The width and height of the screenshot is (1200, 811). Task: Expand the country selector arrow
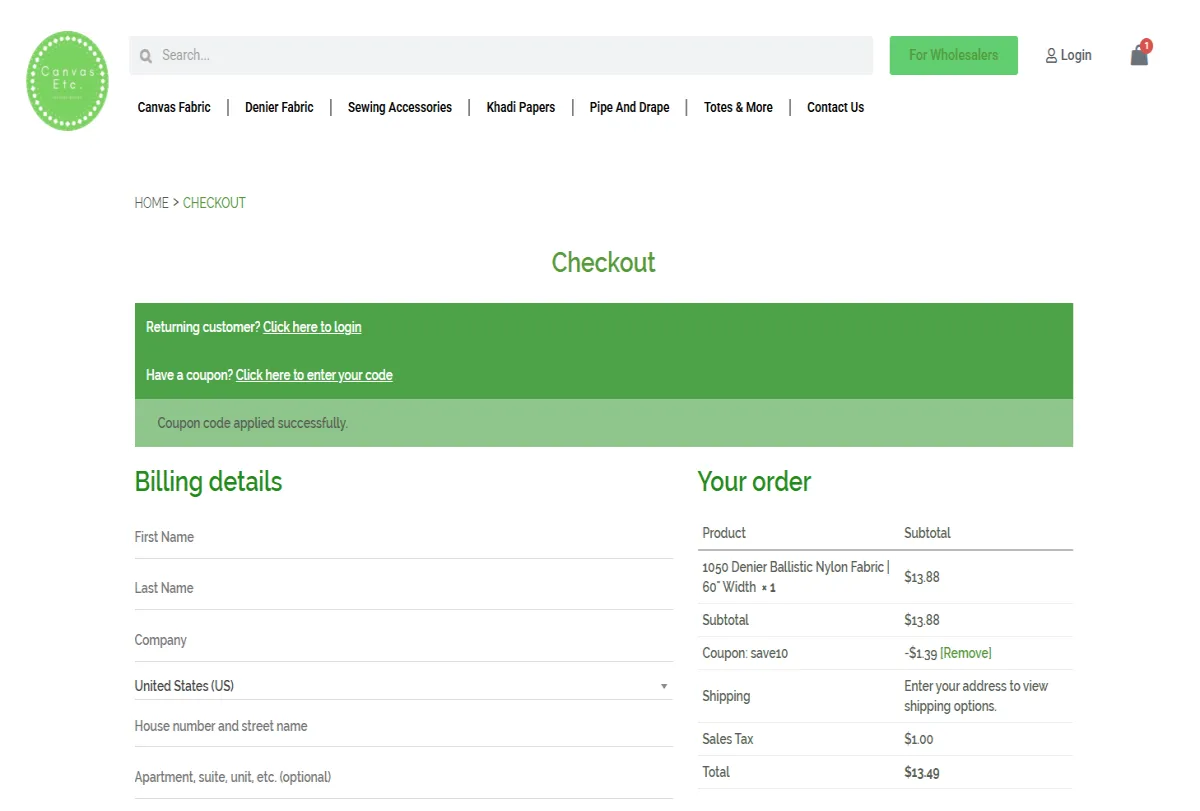tap(663, 686)
